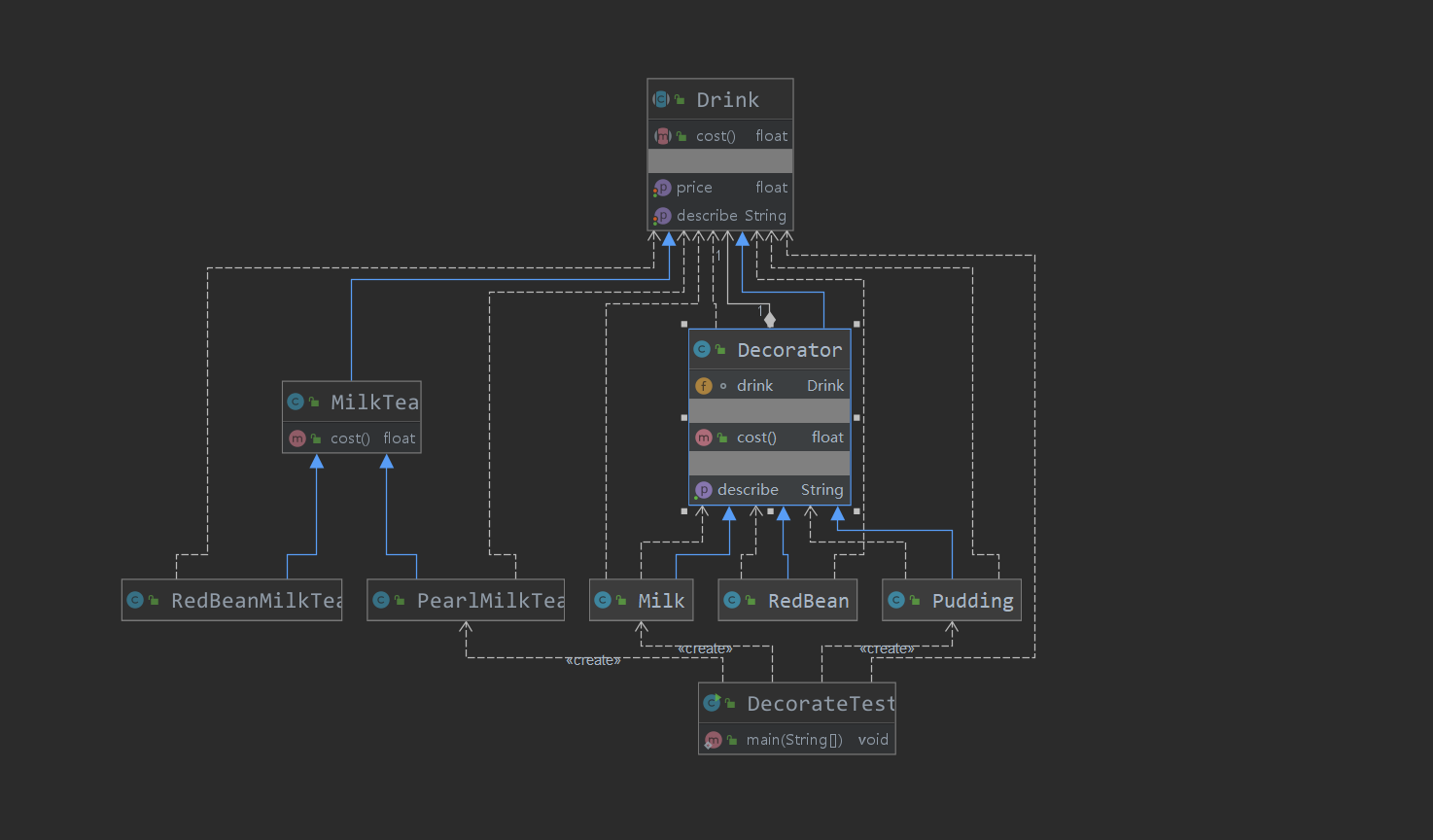Select the Milk class node
Screen dimensions: 1433x840
[x=641, y=600]
